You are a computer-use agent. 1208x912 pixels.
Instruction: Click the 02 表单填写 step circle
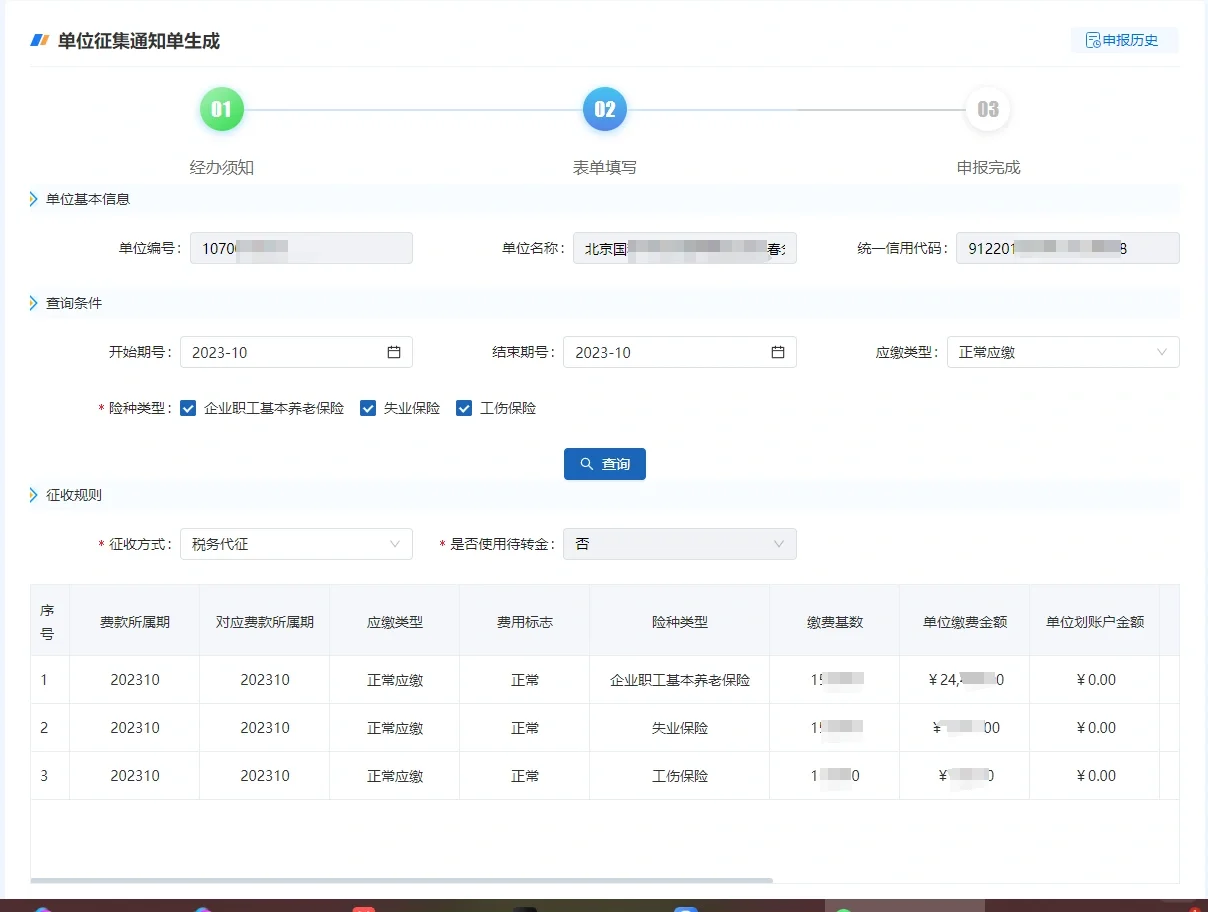(604, 109)
